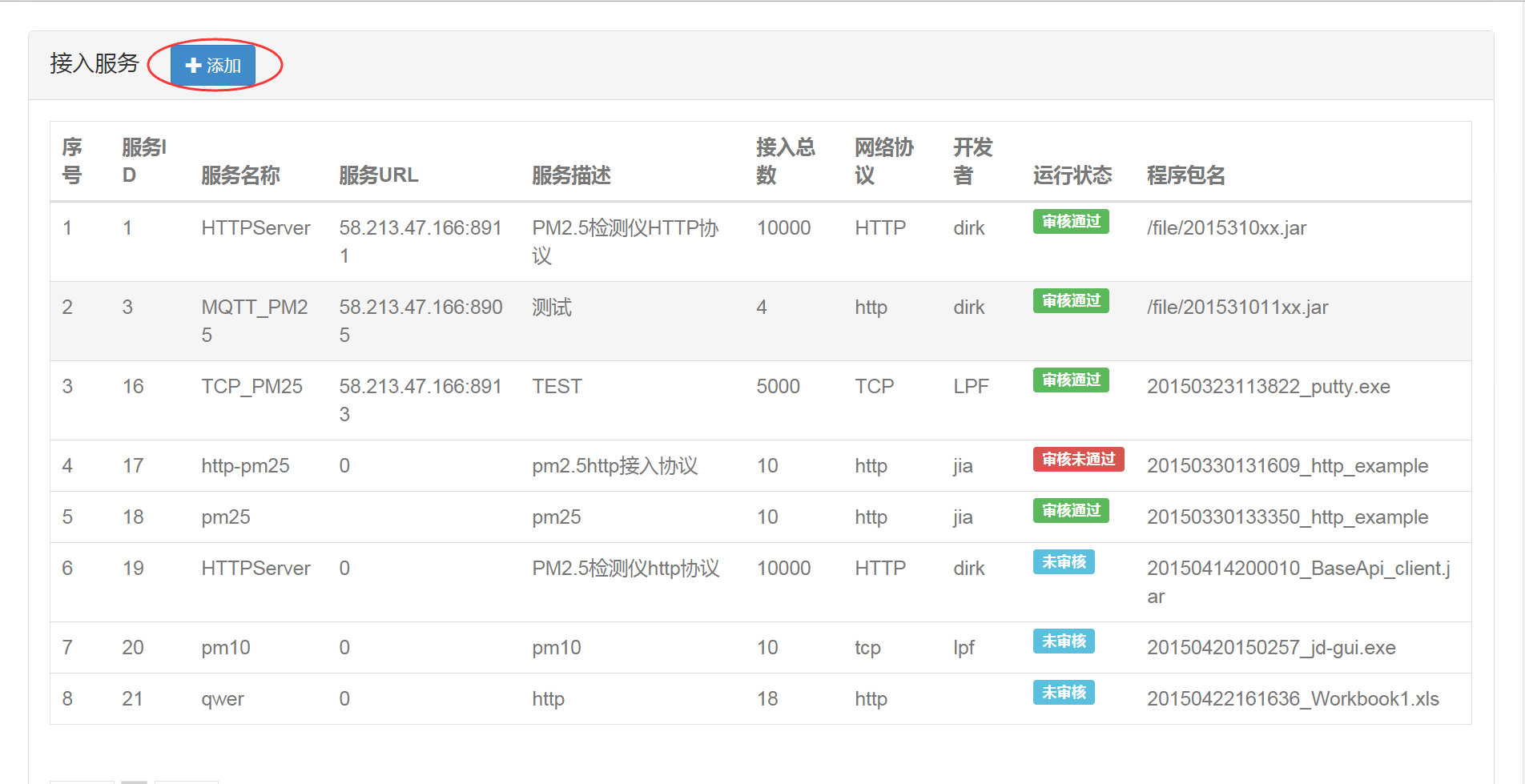Click 审核通过 badge for pm25 row

[x=1070, y=510]
